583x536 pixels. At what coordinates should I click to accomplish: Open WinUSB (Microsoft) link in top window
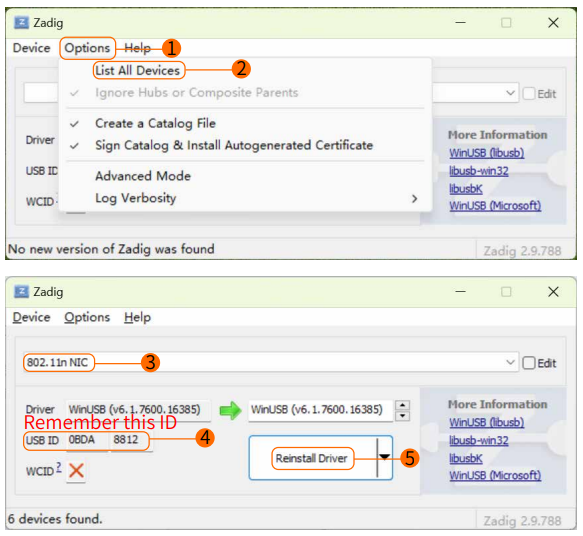click(x=495, y=206)
